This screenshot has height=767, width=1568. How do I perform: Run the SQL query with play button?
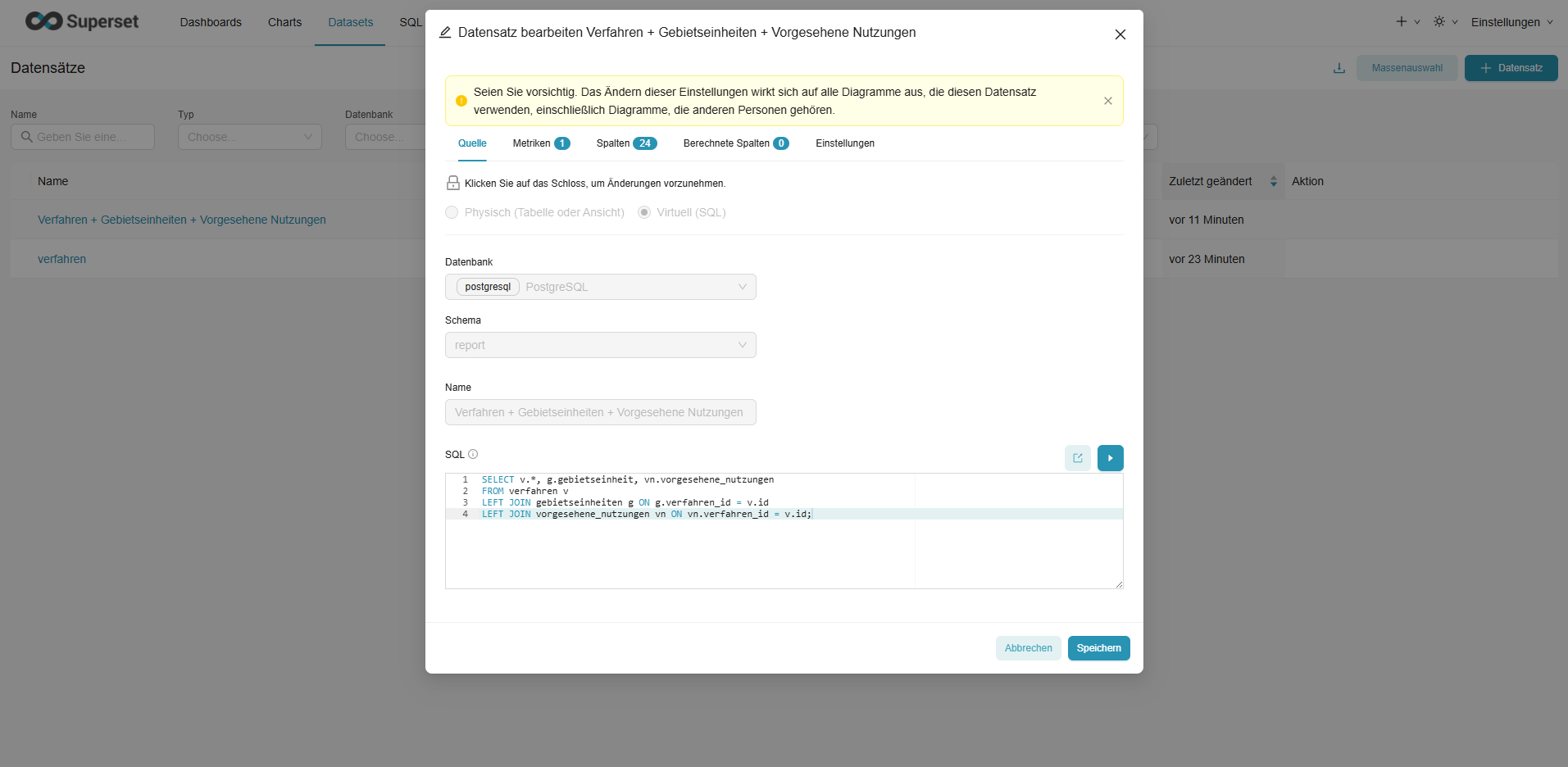click(x=1110, y=458)
